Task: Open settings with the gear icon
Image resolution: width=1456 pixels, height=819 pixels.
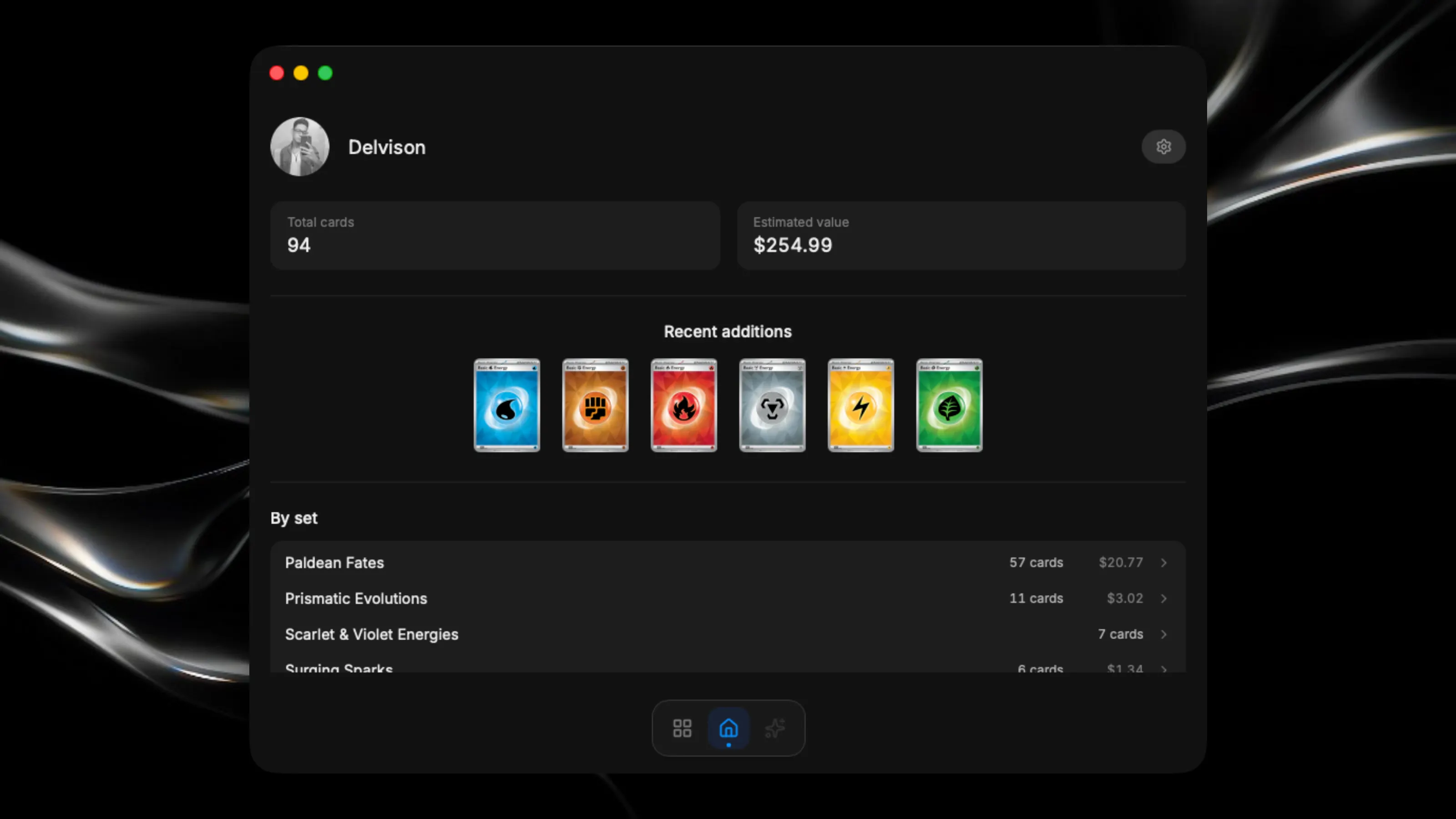Action: click(x=1163, y=147)
